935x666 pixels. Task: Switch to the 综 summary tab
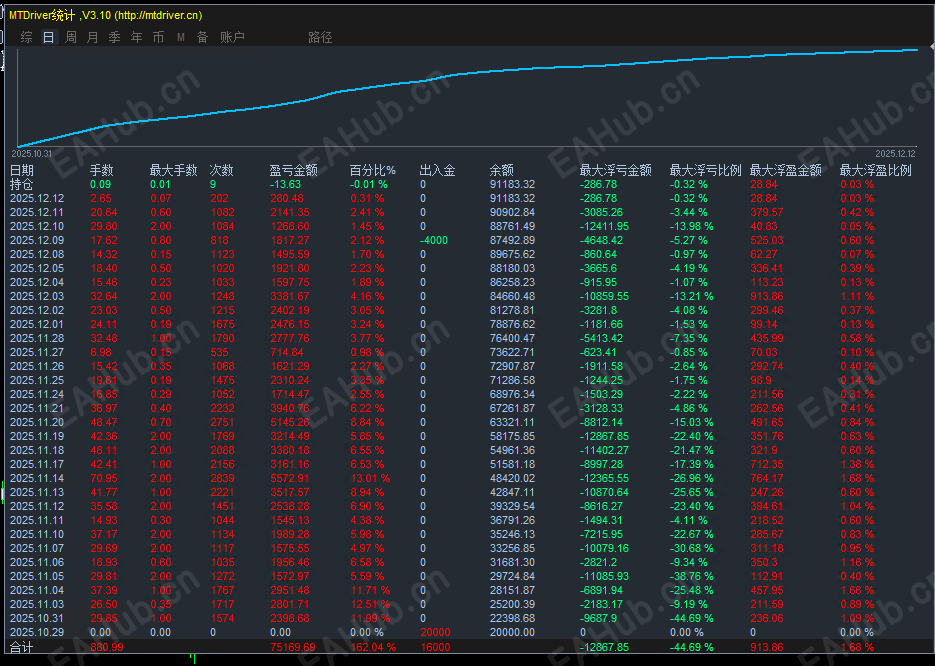coord(27,38)
